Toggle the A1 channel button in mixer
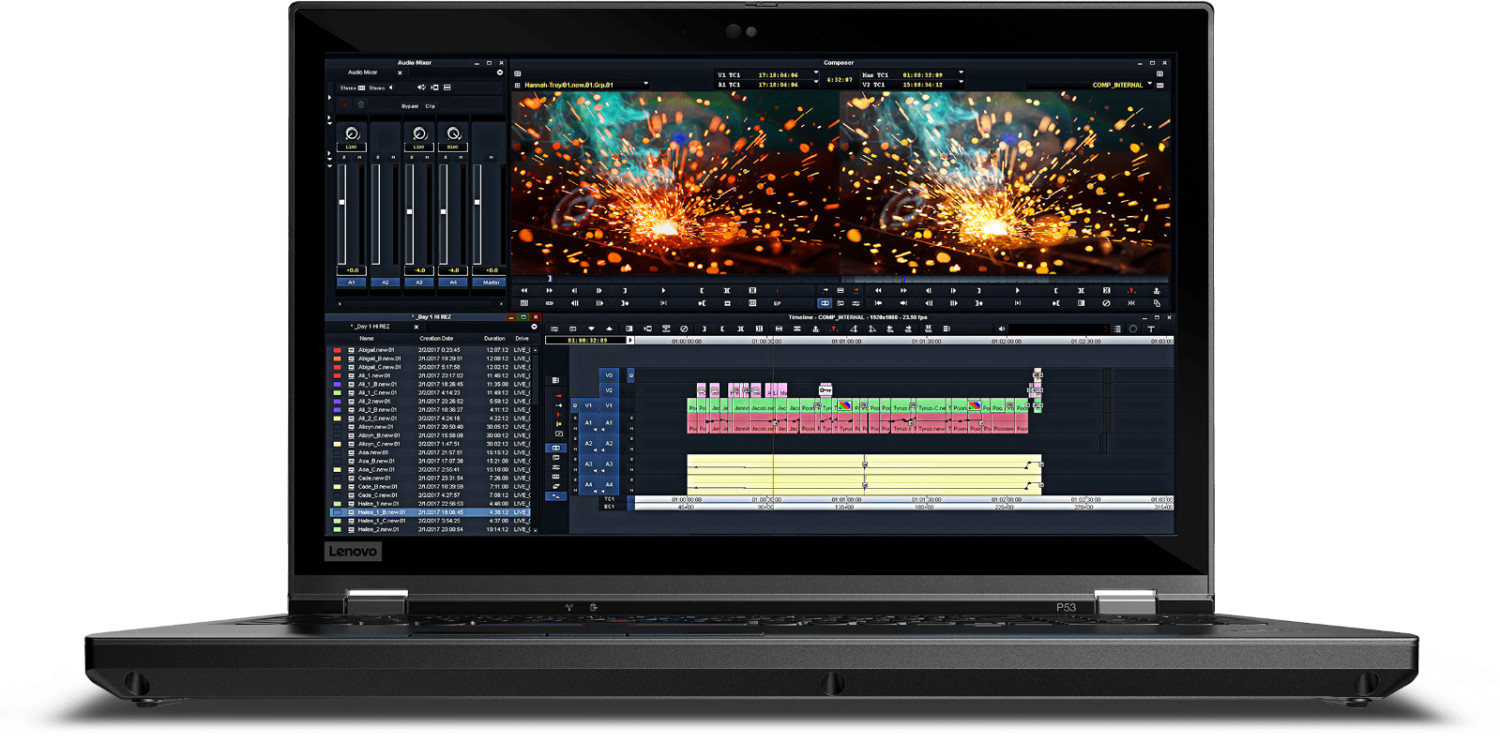The height and width of the screenshot is (736, 1500). coord(350,283)
